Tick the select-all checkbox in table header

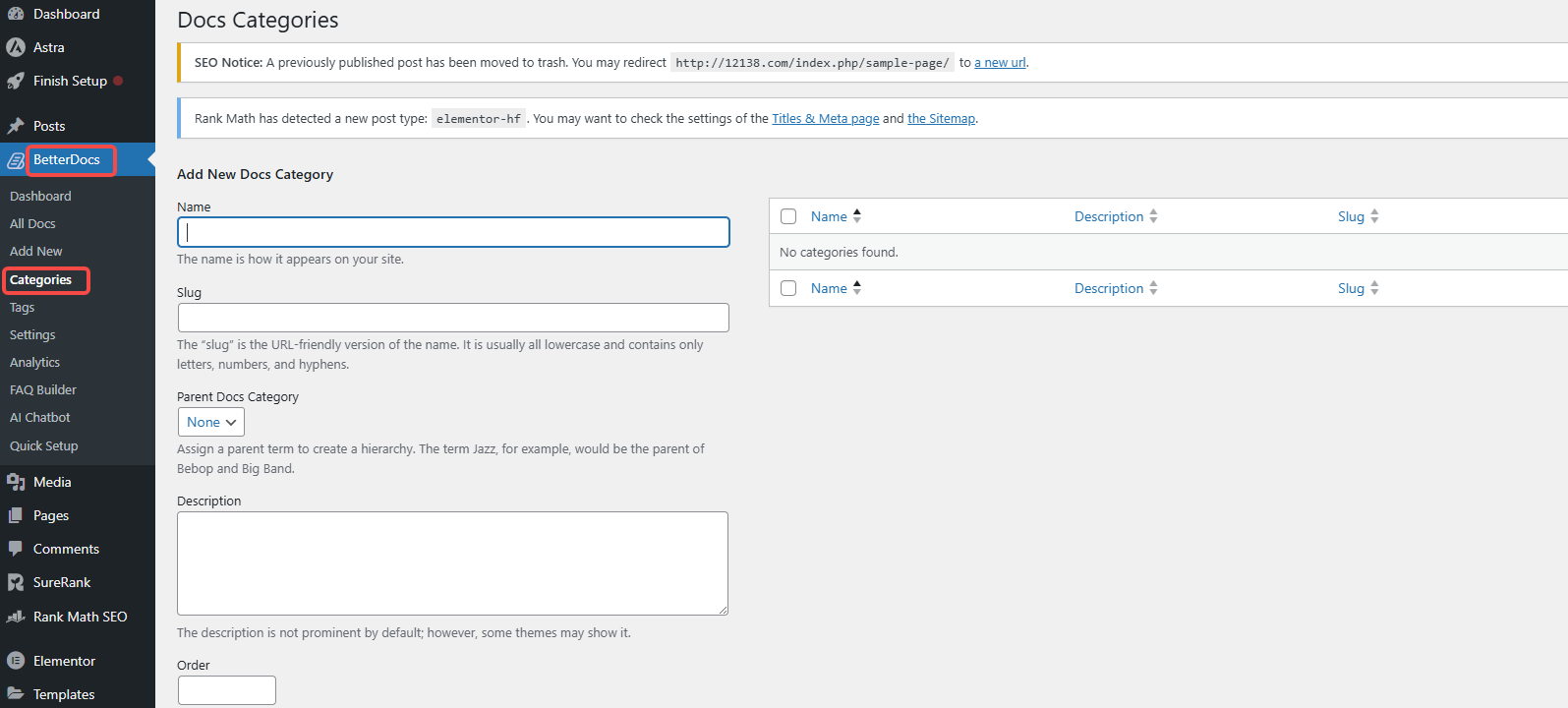[x=788, y=216]
